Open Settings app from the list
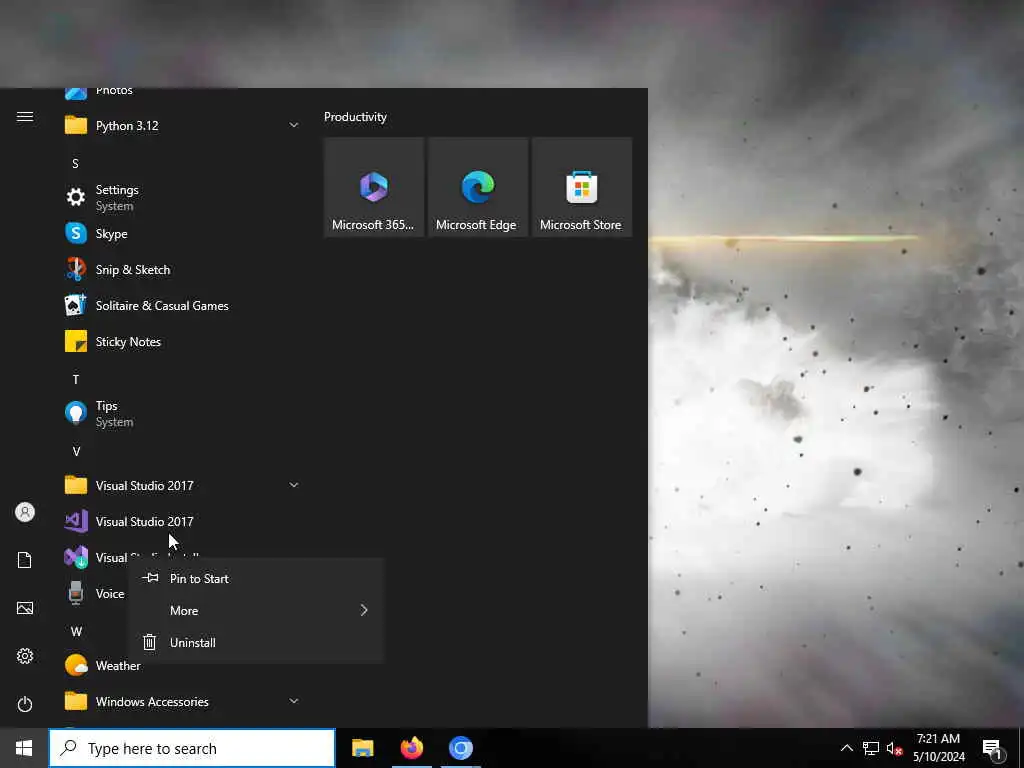The image size is (1024, 768). [182, 197]
